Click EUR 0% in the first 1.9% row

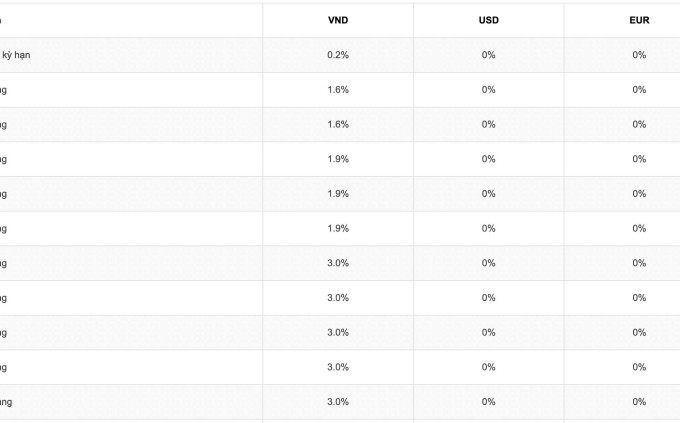639,159
